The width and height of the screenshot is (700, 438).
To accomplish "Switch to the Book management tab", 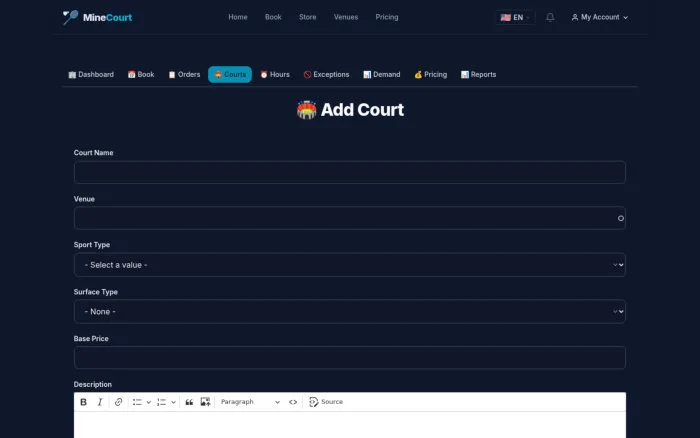I will coord(141,75).
